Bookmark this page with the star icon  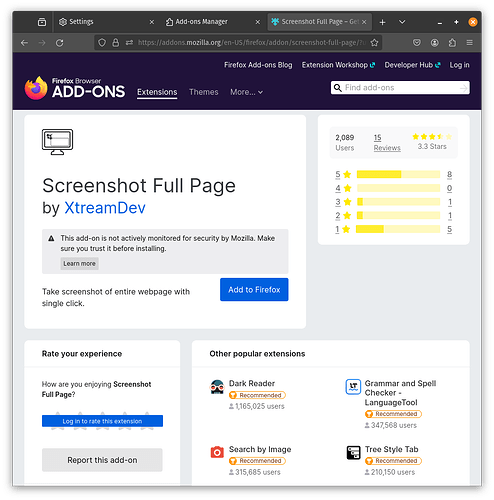click(374, 43)
